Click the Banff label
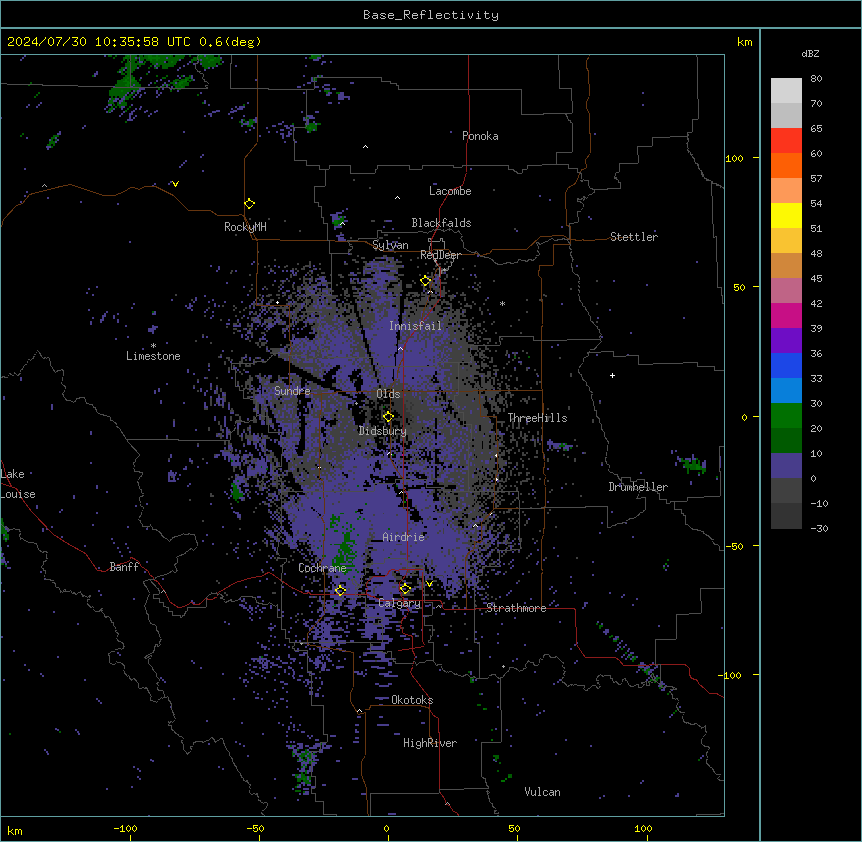This screenshot has width=862, height=842. 124,567
